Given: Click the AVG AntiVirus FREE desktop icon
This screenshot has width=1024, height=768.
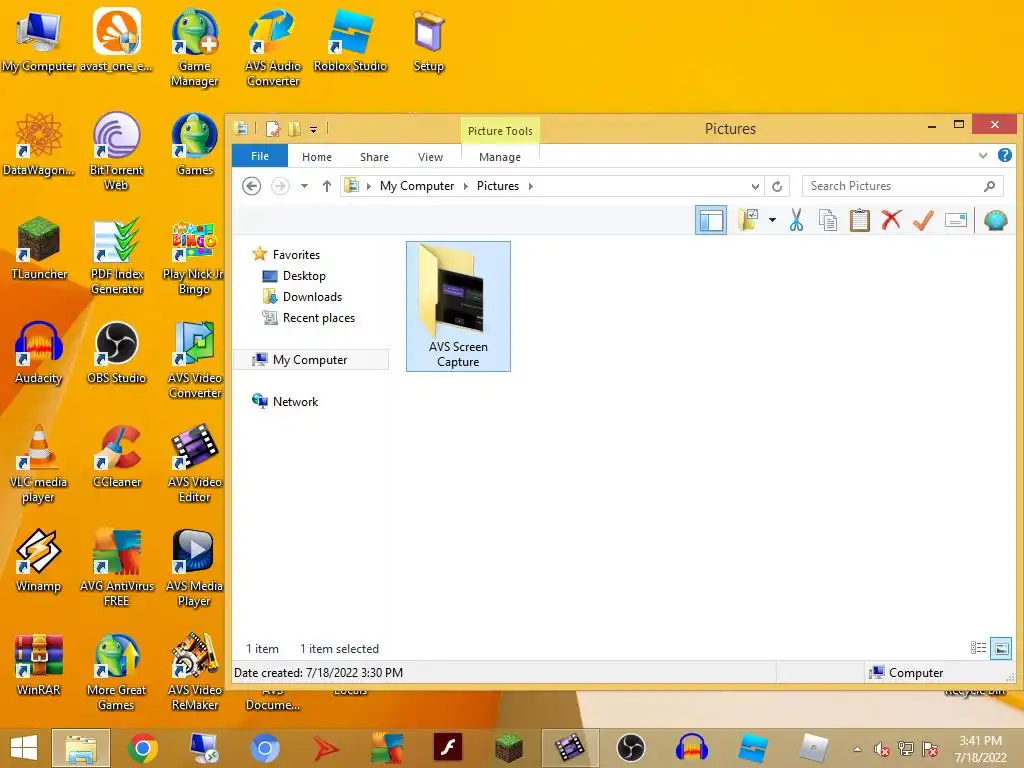Looking at the screenshot, I should coord(116,568).
